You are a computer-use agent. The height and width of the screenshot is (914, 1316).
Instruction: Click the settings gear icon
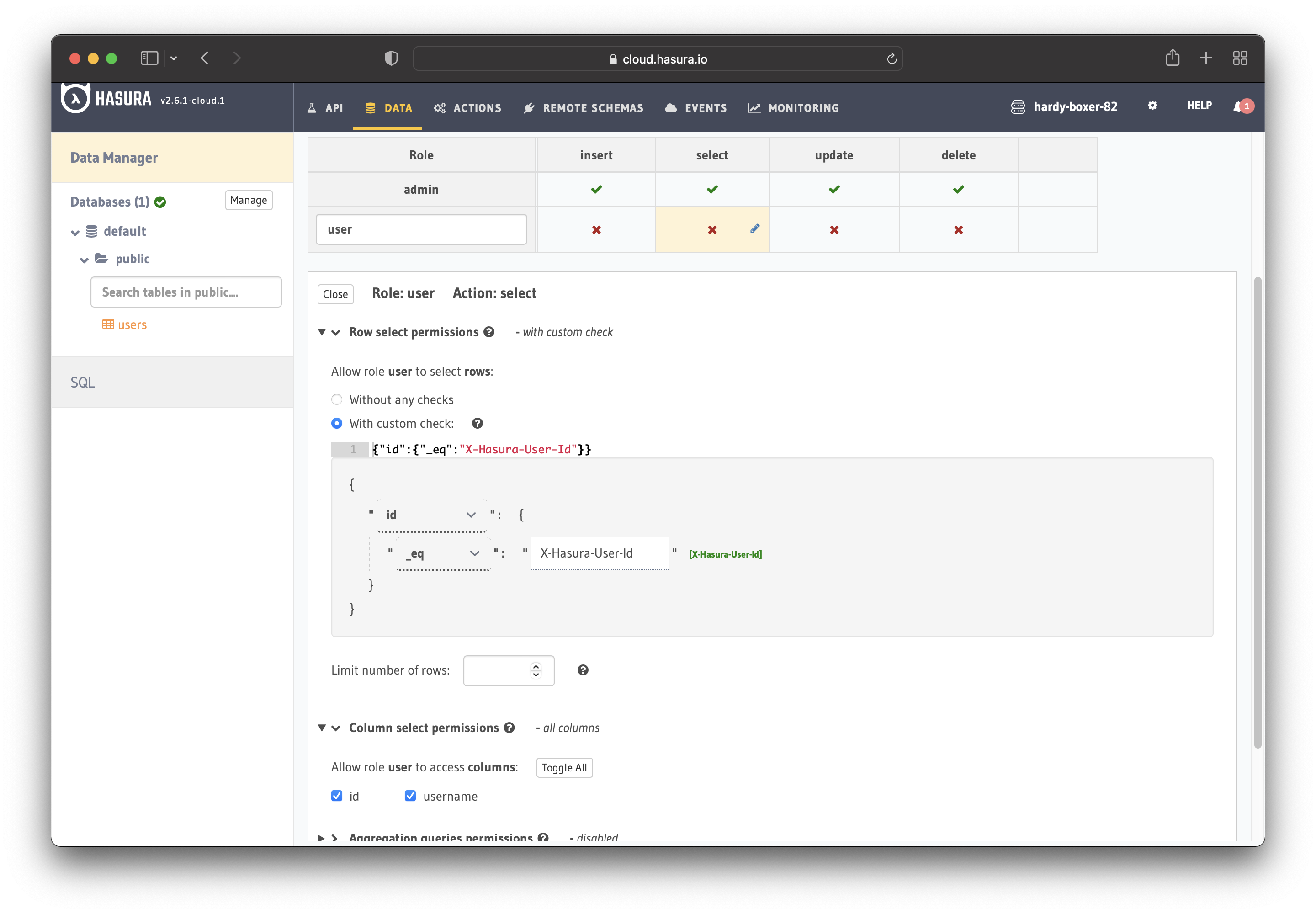[1152, 106]
